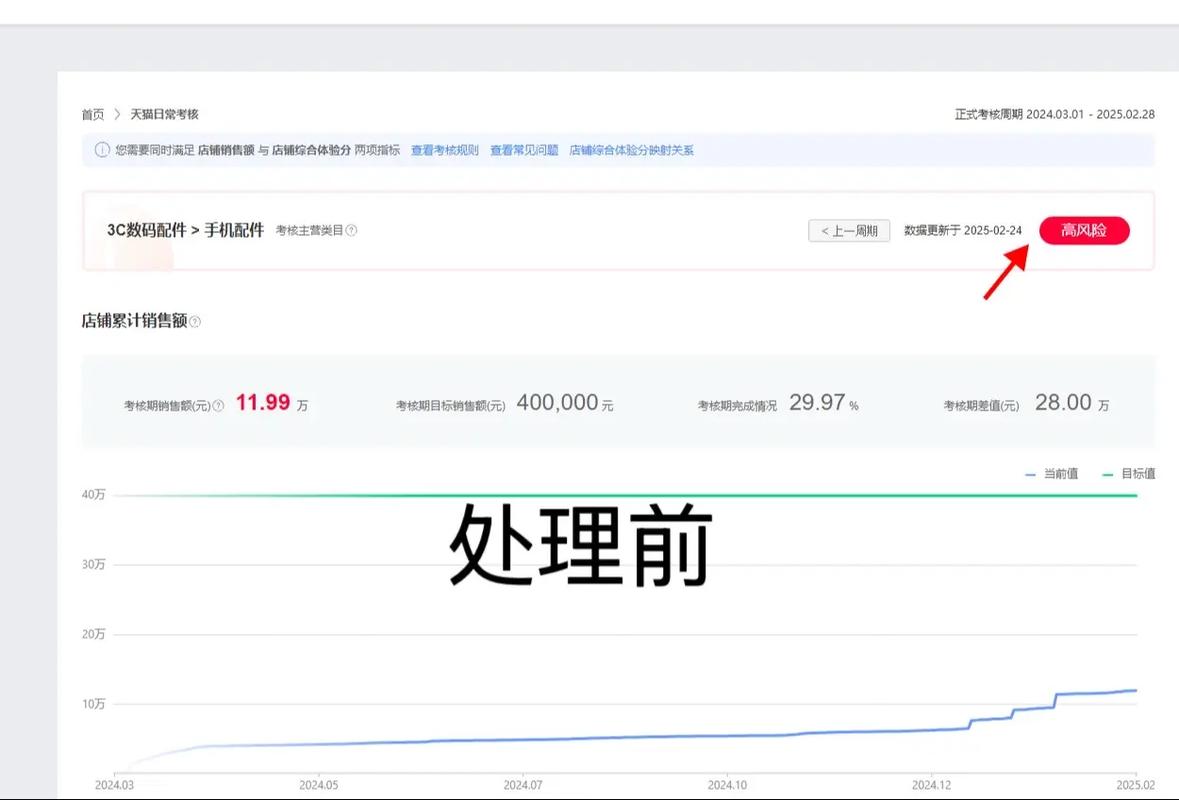Screen dimensions: 1179x800
Task: Toggle the 高风险 risk status badge
Action: [1085, 230]
